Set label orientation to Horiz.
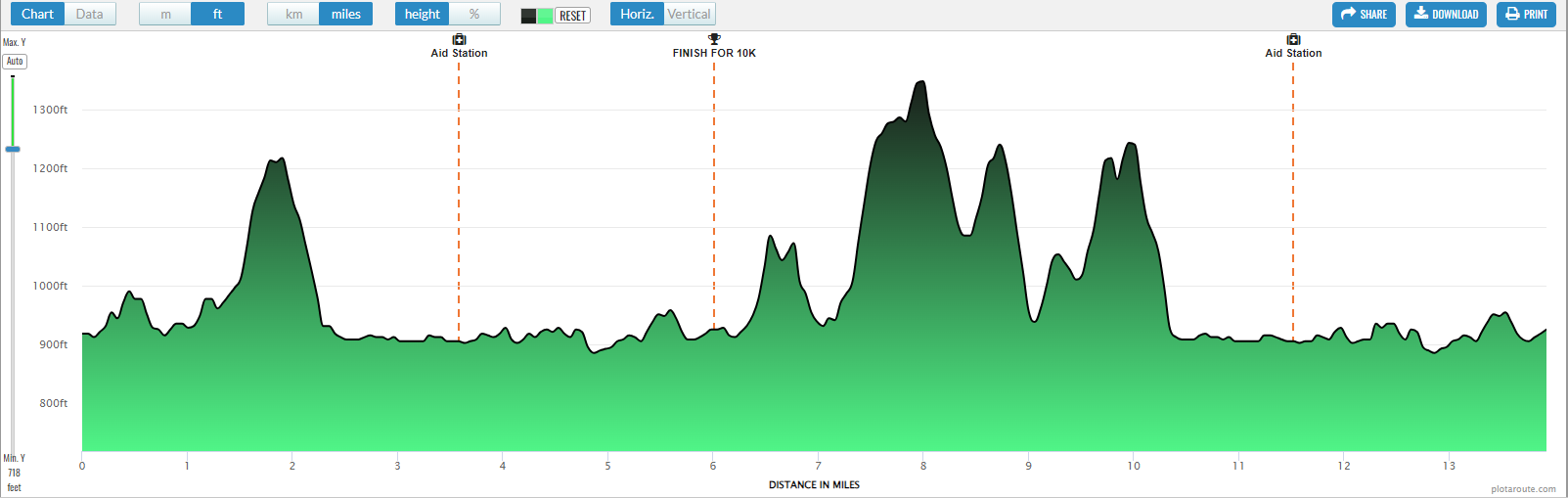This screenshot has width=1568, height=498. coord(637,15)
